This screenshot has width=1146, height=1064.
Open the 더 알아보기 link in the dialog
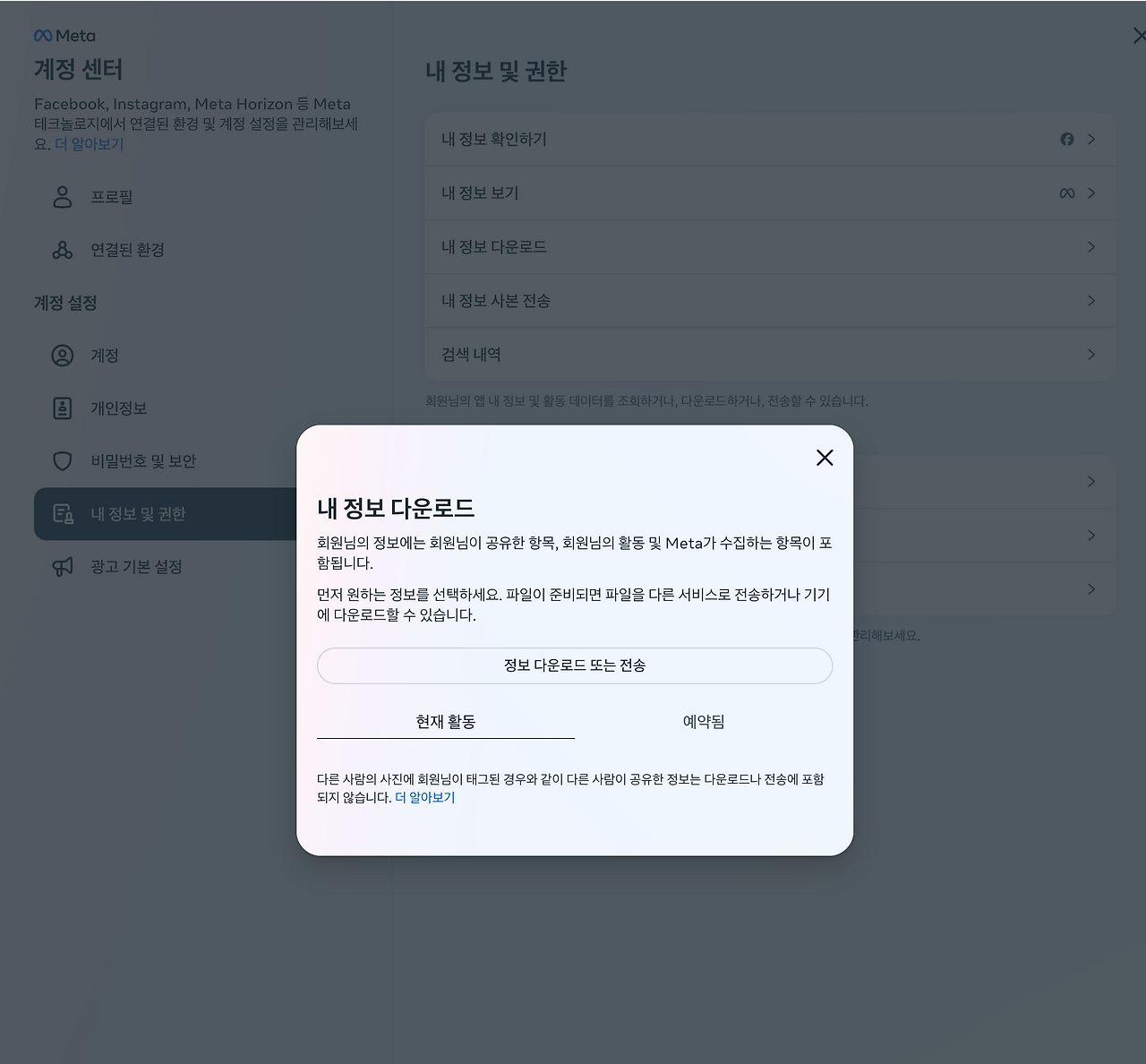click(426, 797)
